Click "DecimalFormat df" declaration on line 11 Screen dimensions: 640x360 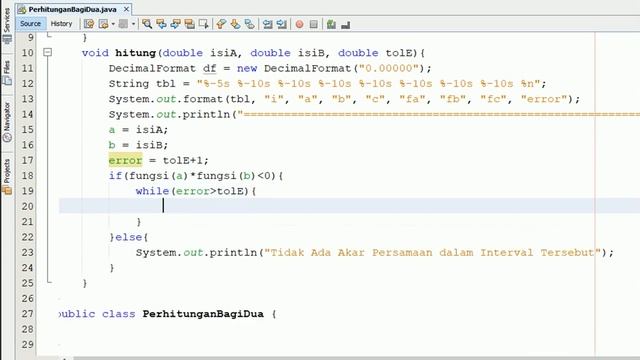click(x=162, y=69)
